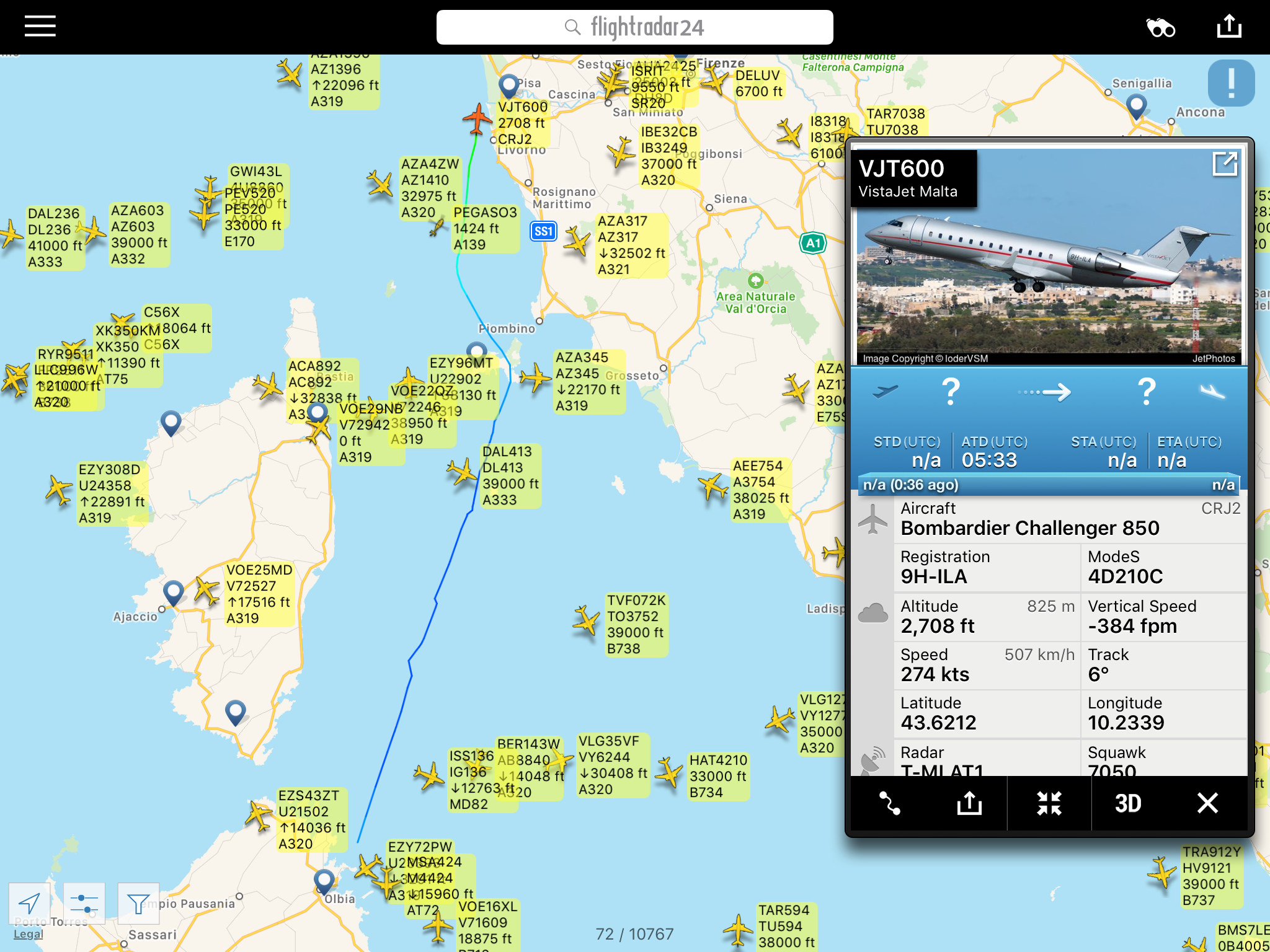This screenshot has height=952, width=1270.
Task: Show flight route with the route icon
Action: 890,803
